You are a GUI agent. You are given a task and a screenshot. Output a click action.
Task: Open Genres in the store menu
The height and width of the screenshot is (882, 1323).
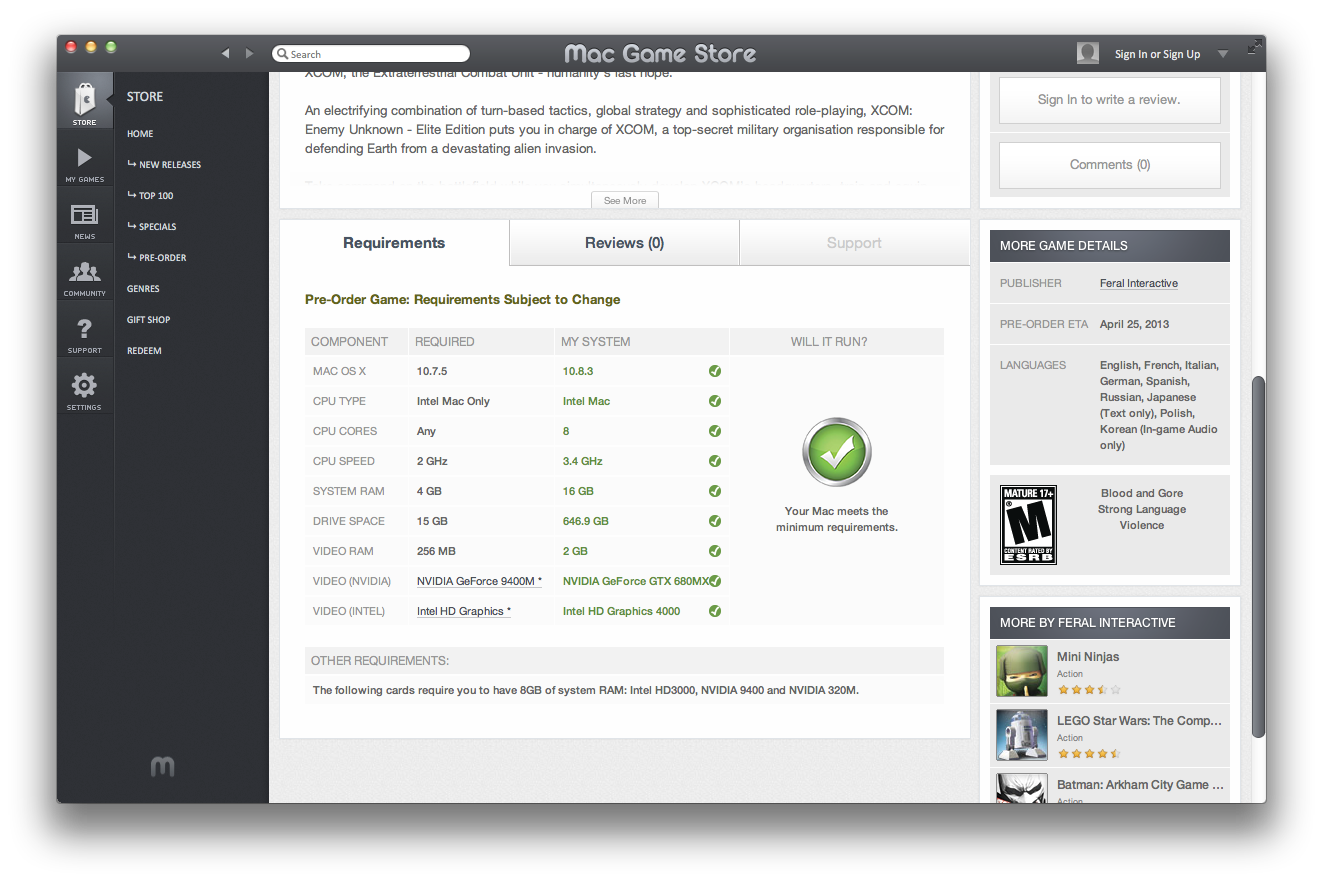(143, 289)
